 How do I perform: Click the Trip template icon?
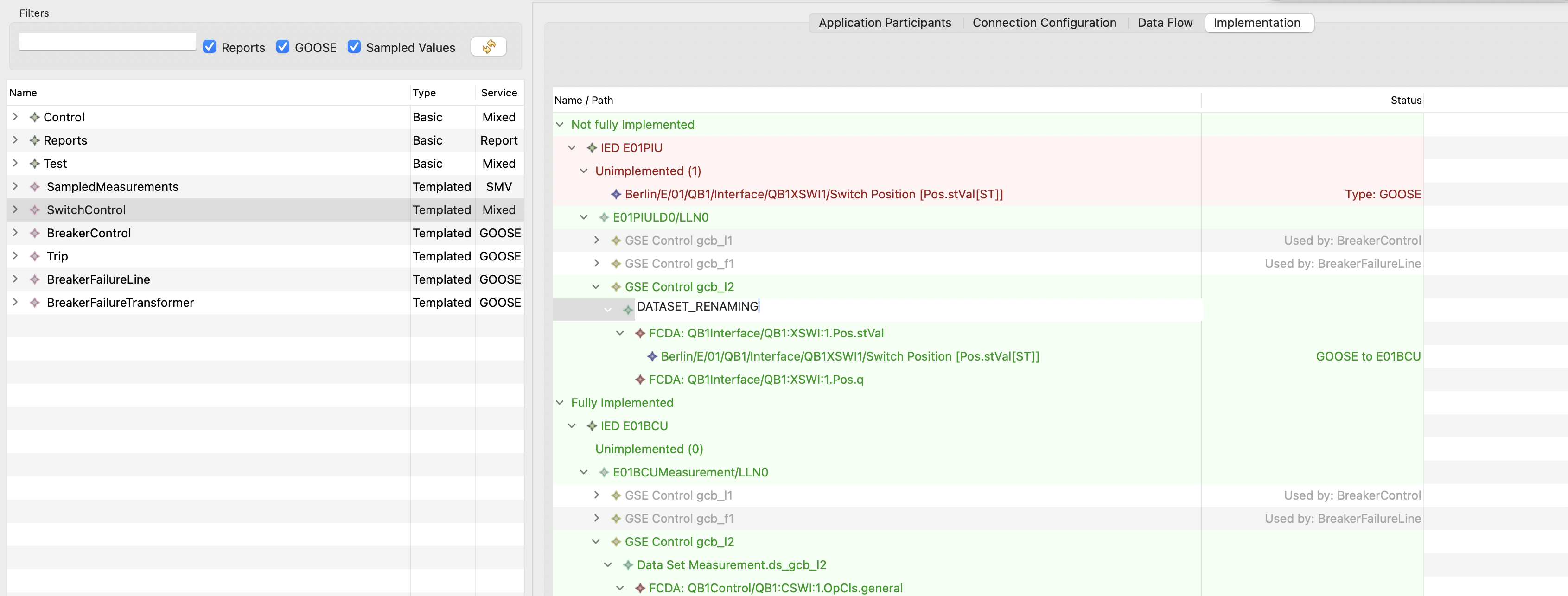35,256
